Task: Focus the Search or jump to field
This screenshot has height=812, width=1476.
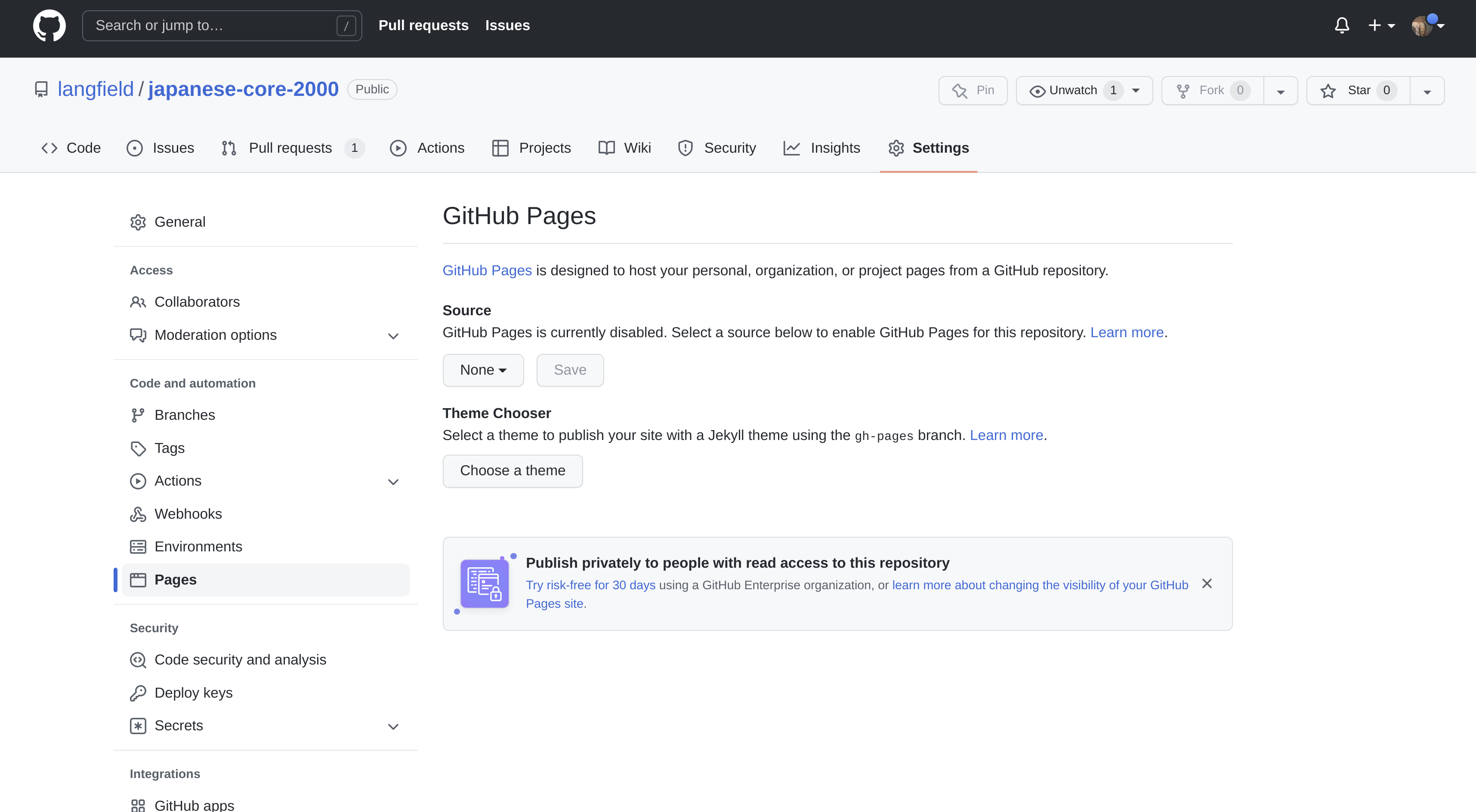Action: click(222, 25)
